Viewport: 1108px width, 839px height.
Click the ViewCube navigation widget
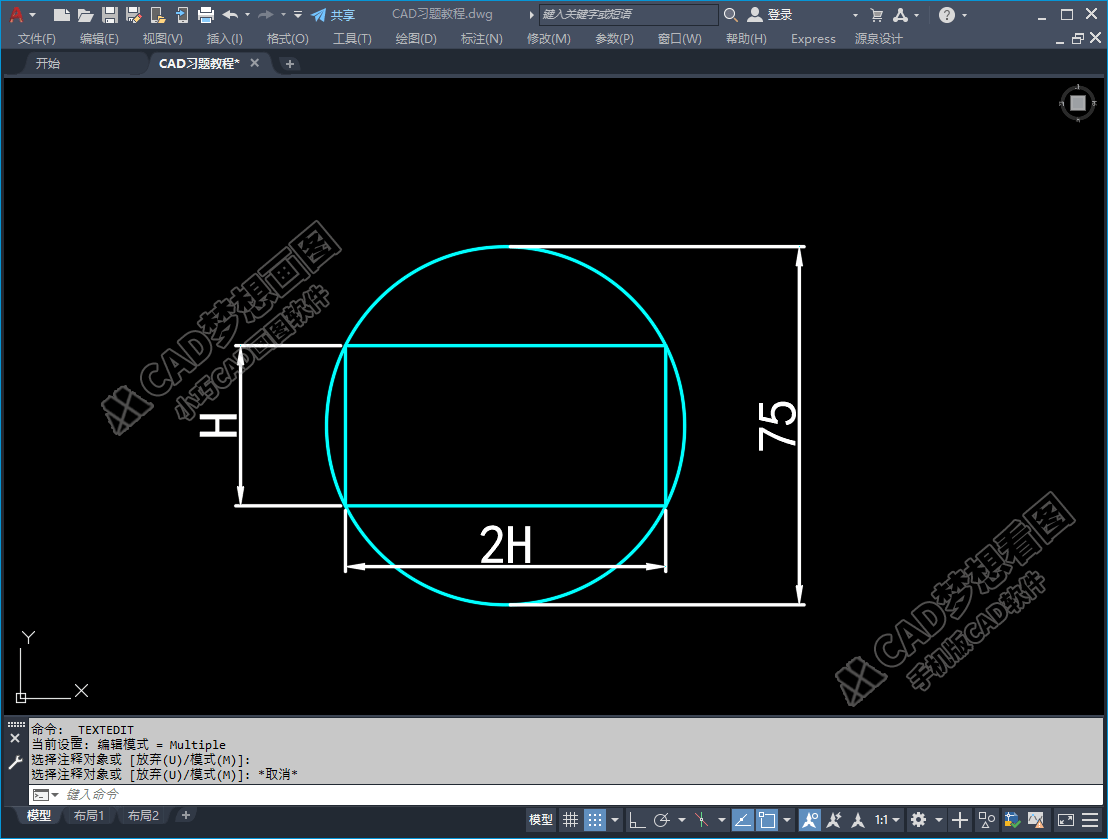[x=1077, y=103]
